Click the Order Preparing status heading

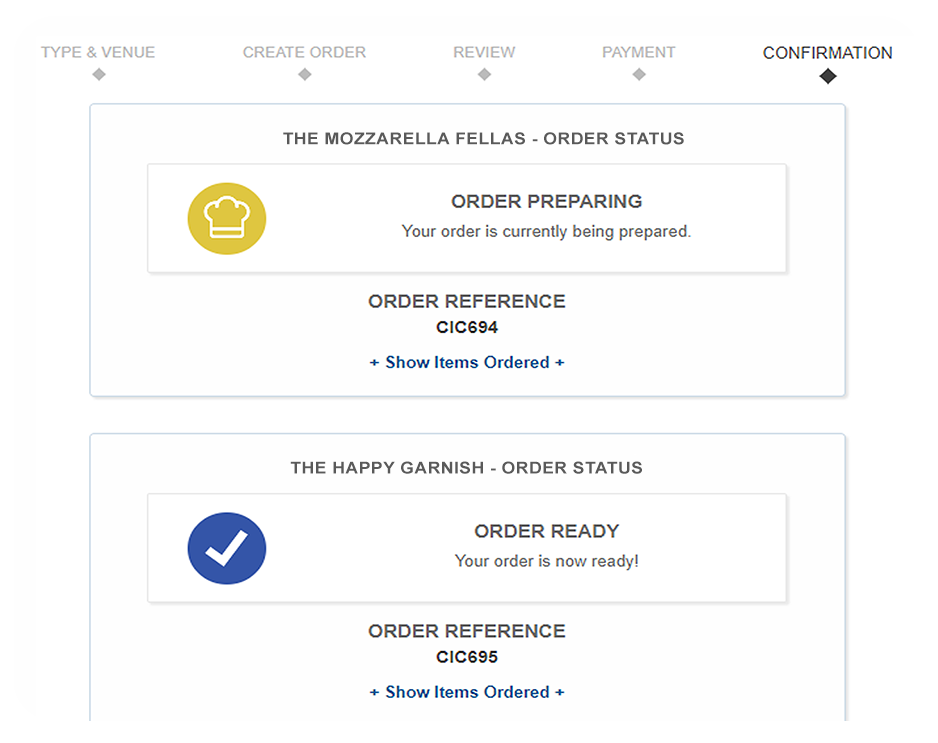point(546,201)
